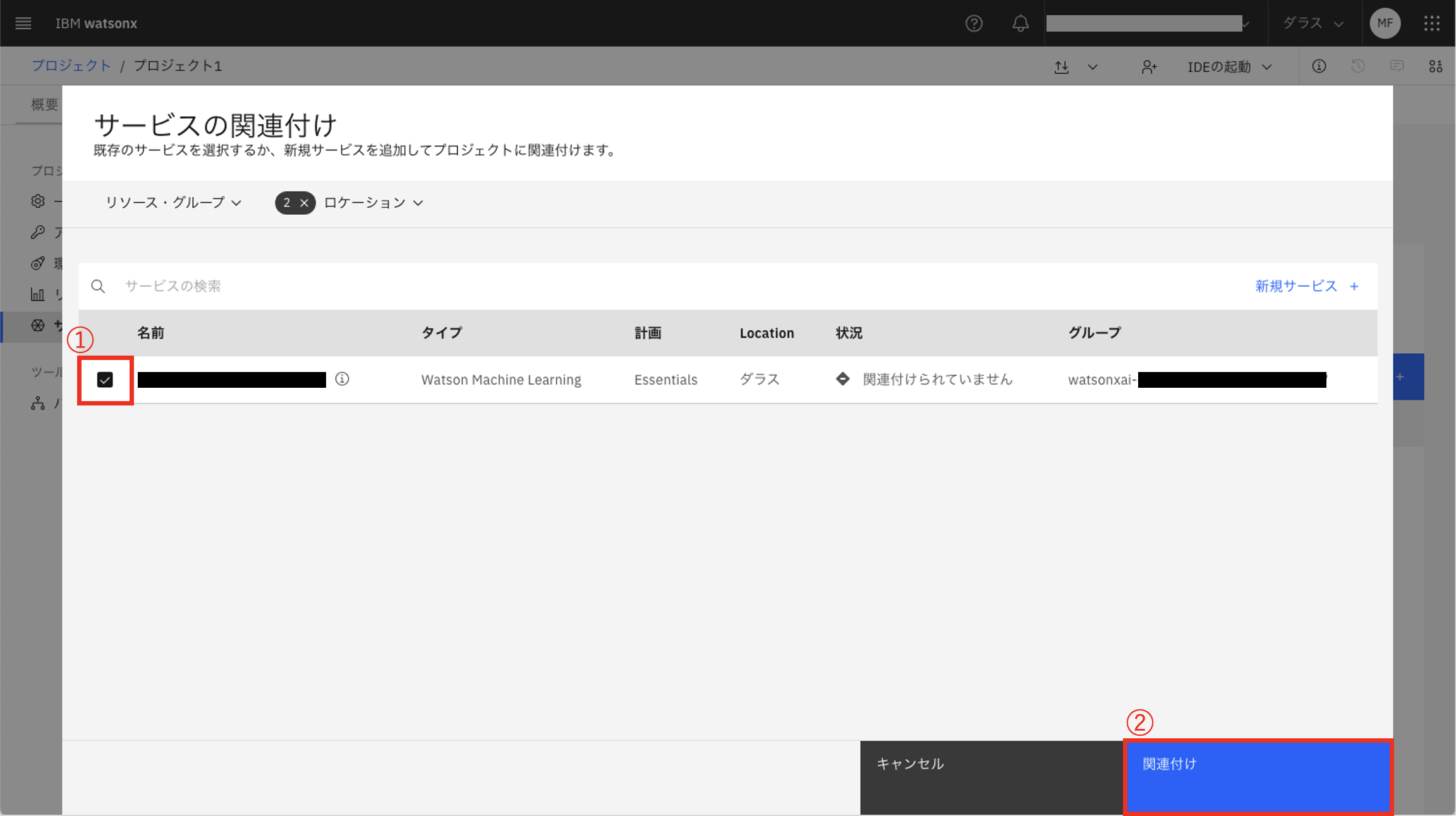
Task: Open the hamburger navigation menu
Action: tap(23, 23)
